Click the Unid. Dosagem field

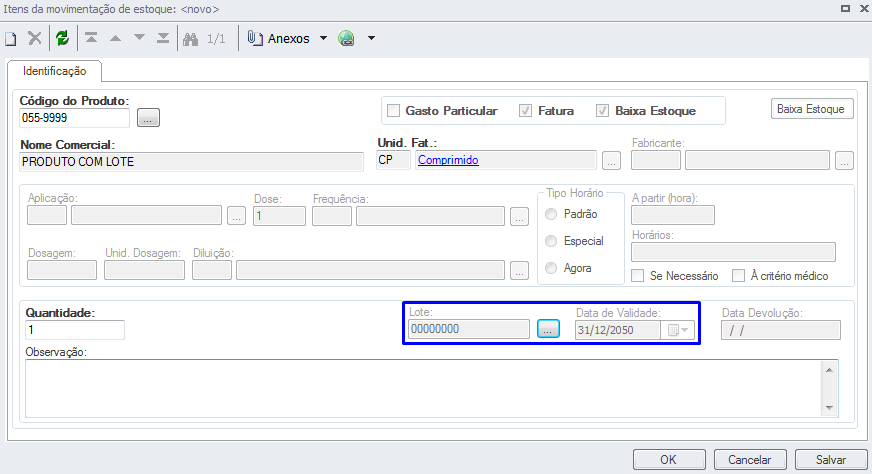click(x=144, y=270)
